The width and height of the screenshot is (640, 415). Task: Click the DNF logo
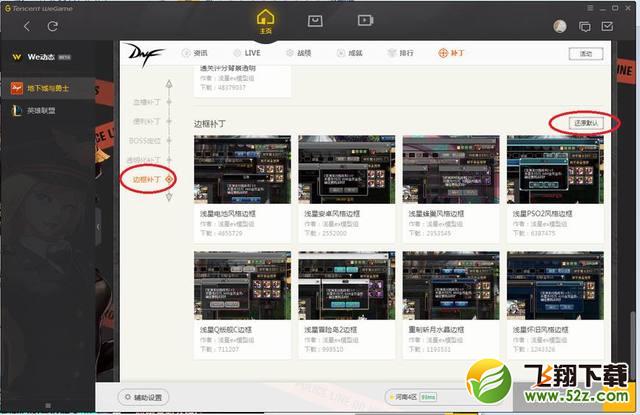click(144, 54)
